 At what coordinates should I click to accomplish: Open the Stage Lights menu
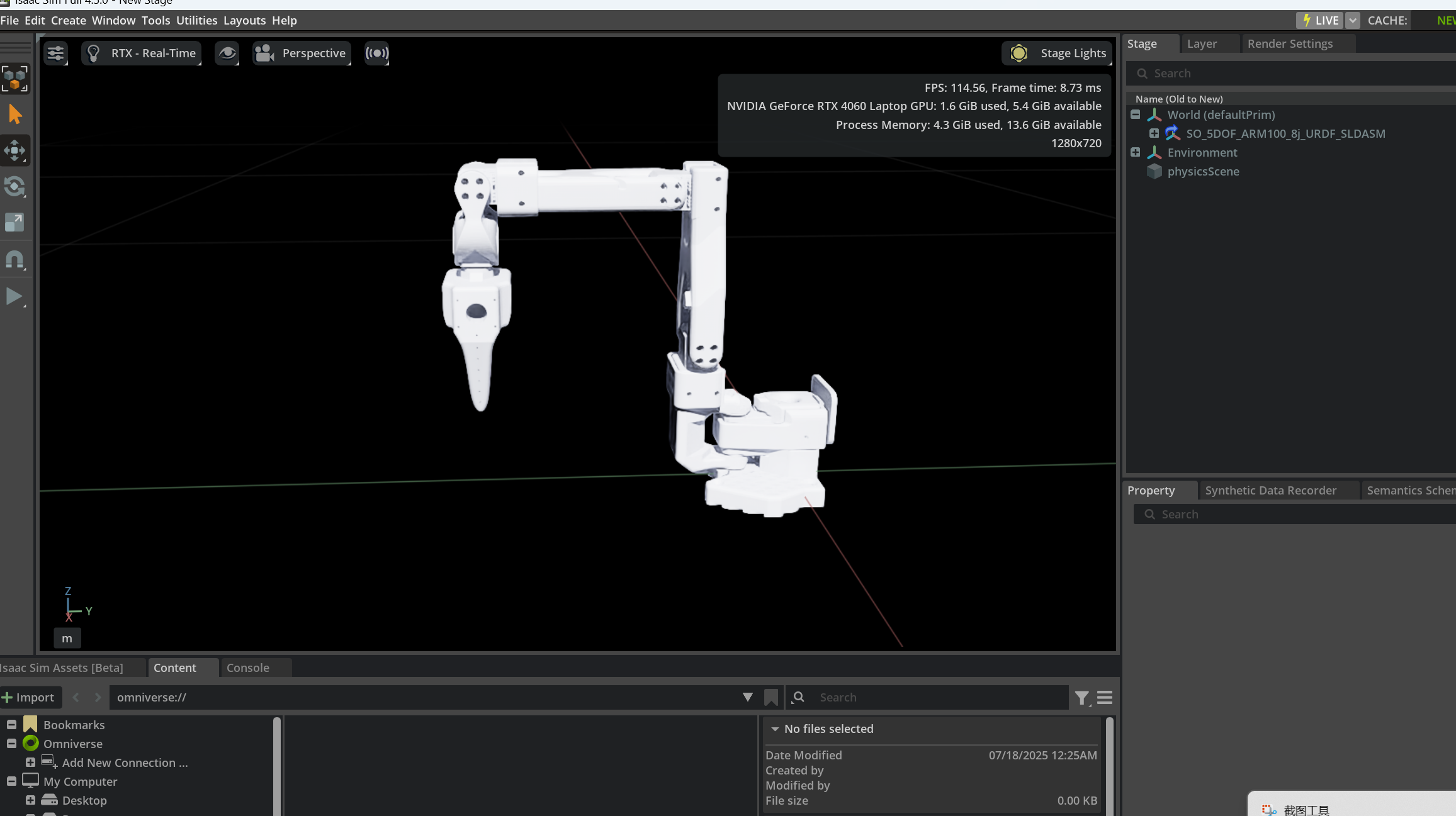tap(1057, 53)
